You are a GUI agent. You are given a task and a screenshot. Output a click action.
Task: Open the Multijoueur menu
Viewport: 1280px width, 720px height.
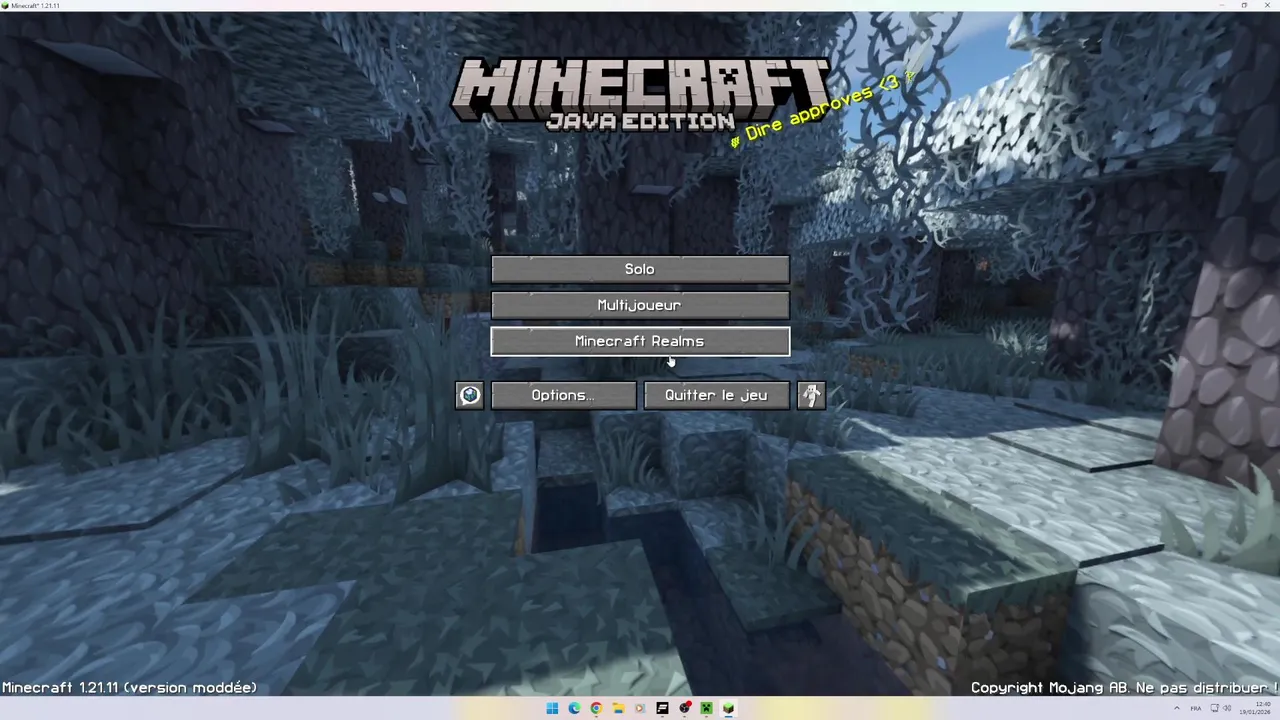(640, 305)
